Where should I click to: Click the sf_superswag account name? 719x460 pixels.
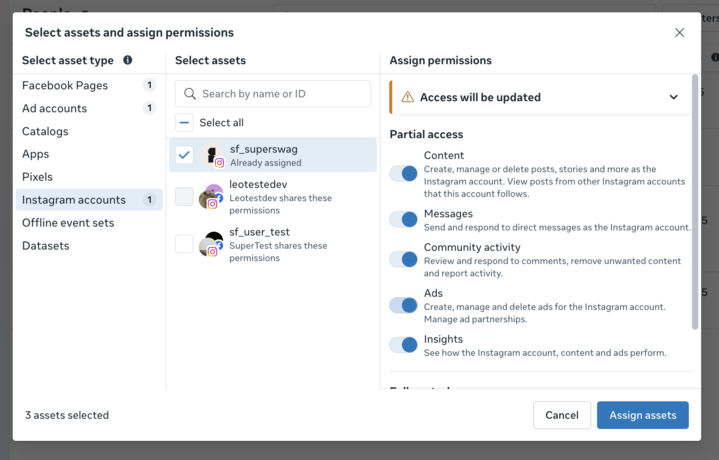(264, 149)
